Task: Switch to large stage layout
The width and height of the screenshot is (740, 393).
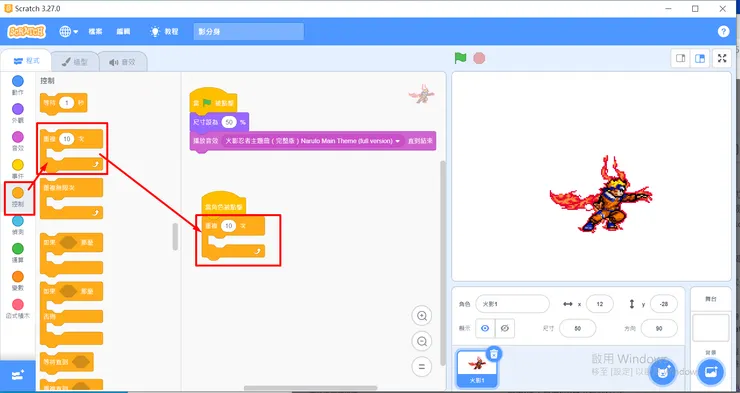Action: 700,59
